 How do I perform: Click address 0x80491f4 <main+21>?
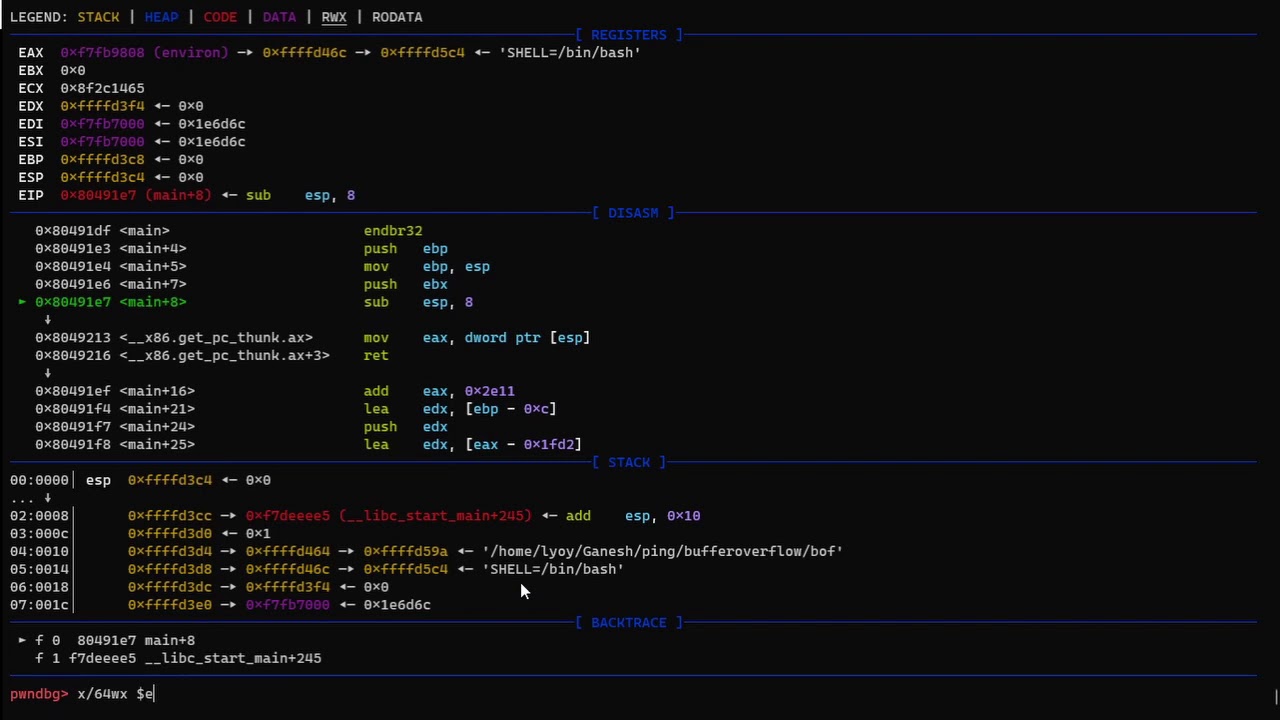pyautogui.click(x=115, y=409)
